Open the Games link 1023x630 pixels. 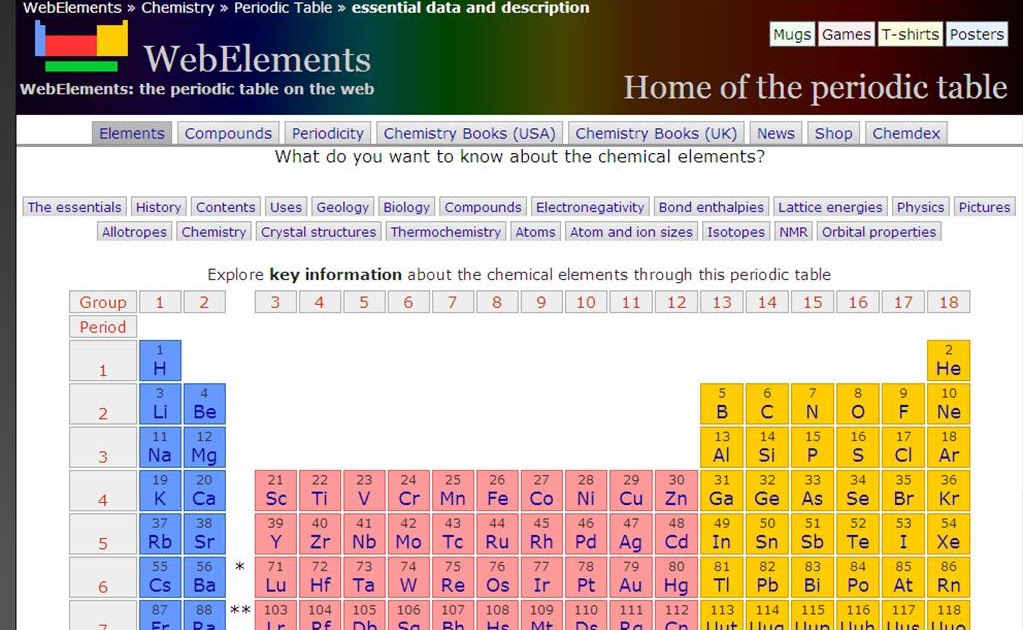(846, 35)
